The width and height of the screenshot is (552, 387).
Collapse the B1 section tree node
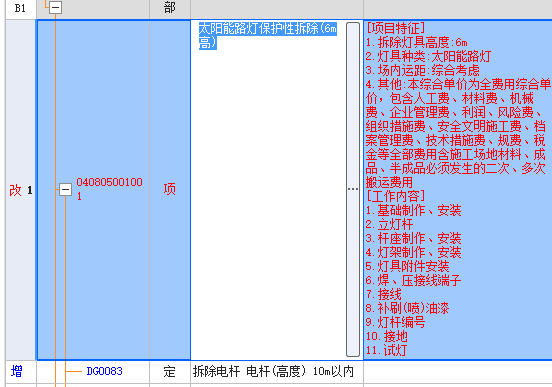tap(55, 7)
